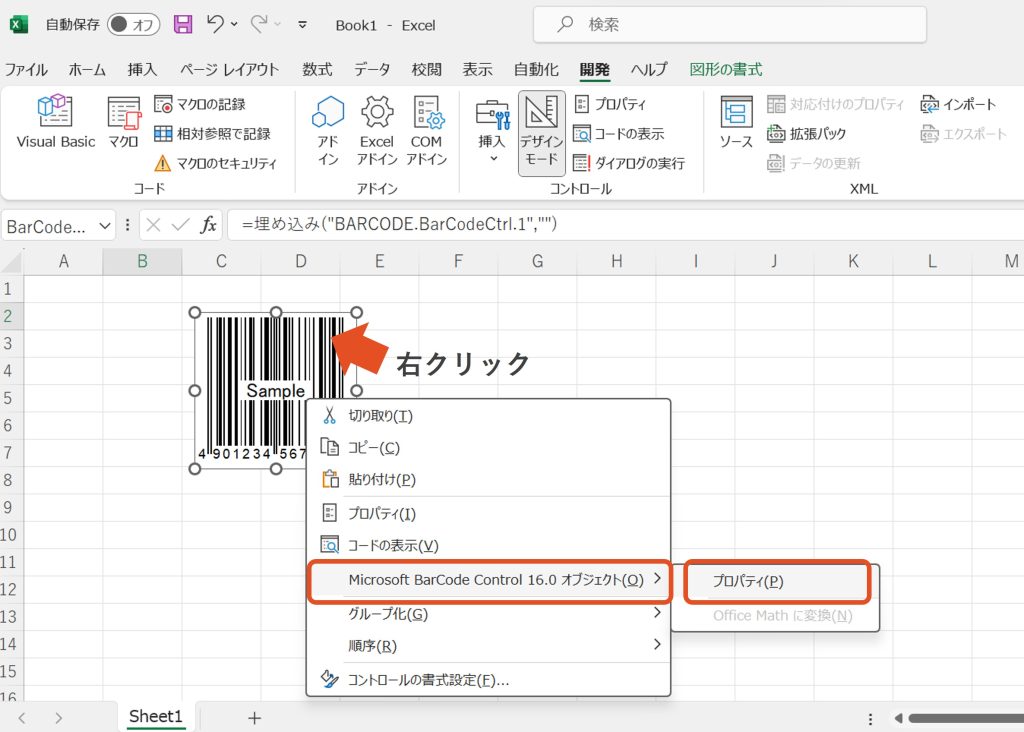Open the 数式 tab

(317, 70)
